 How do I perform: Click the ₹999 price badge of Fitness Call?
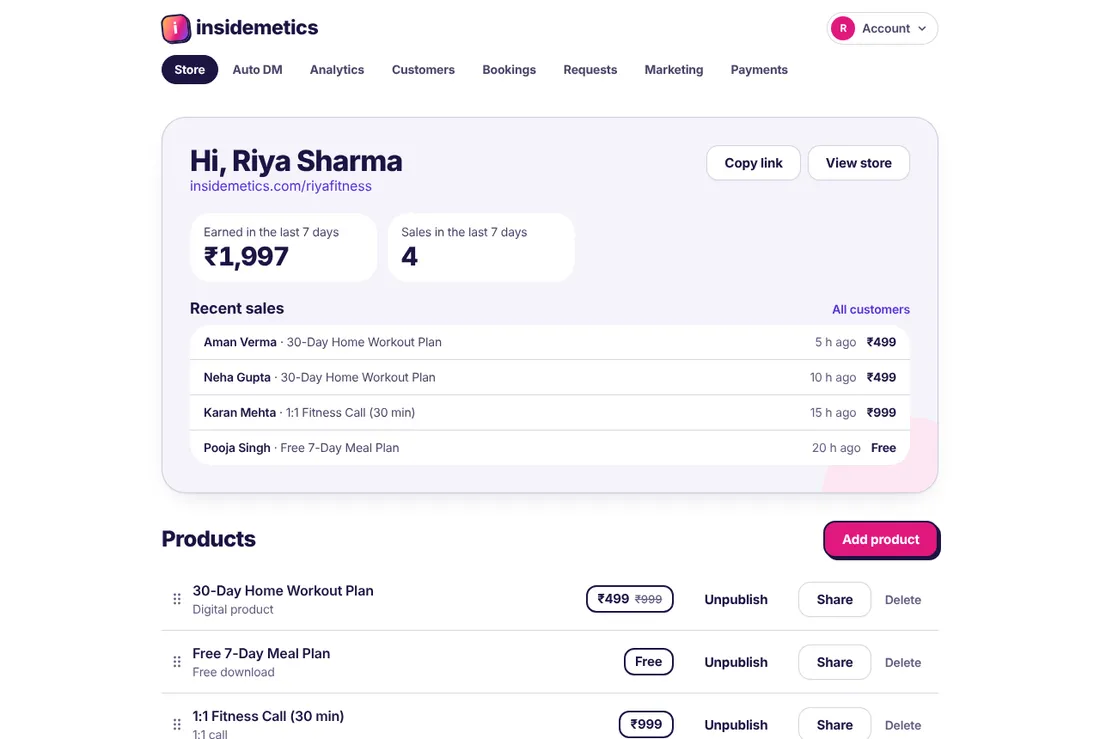click(x=646, y=724)
